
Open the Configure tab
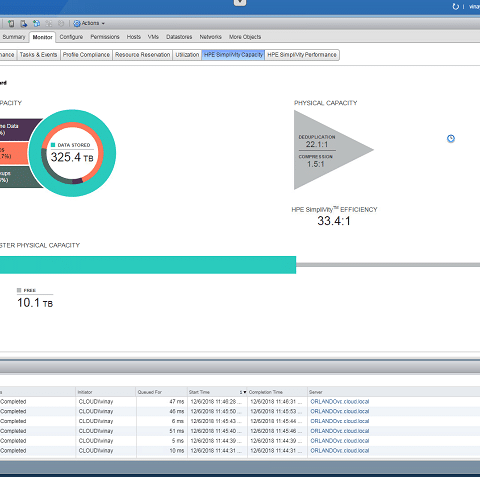pos(71,37)
